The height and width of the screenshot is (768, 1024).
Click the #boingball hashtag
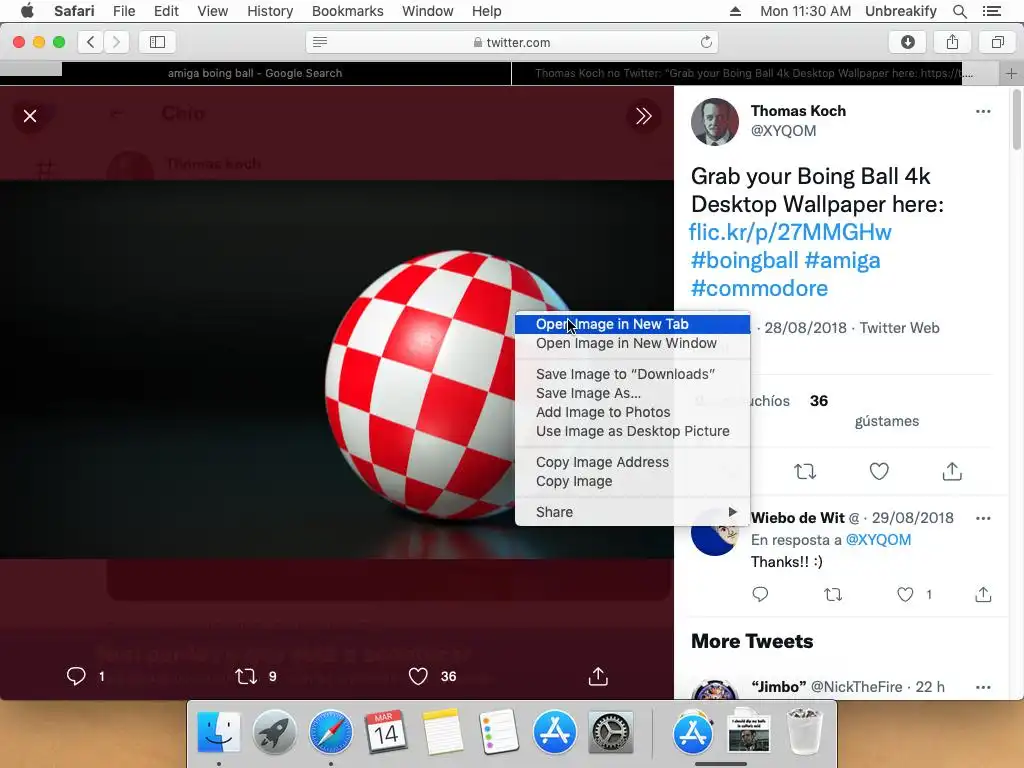744,260
